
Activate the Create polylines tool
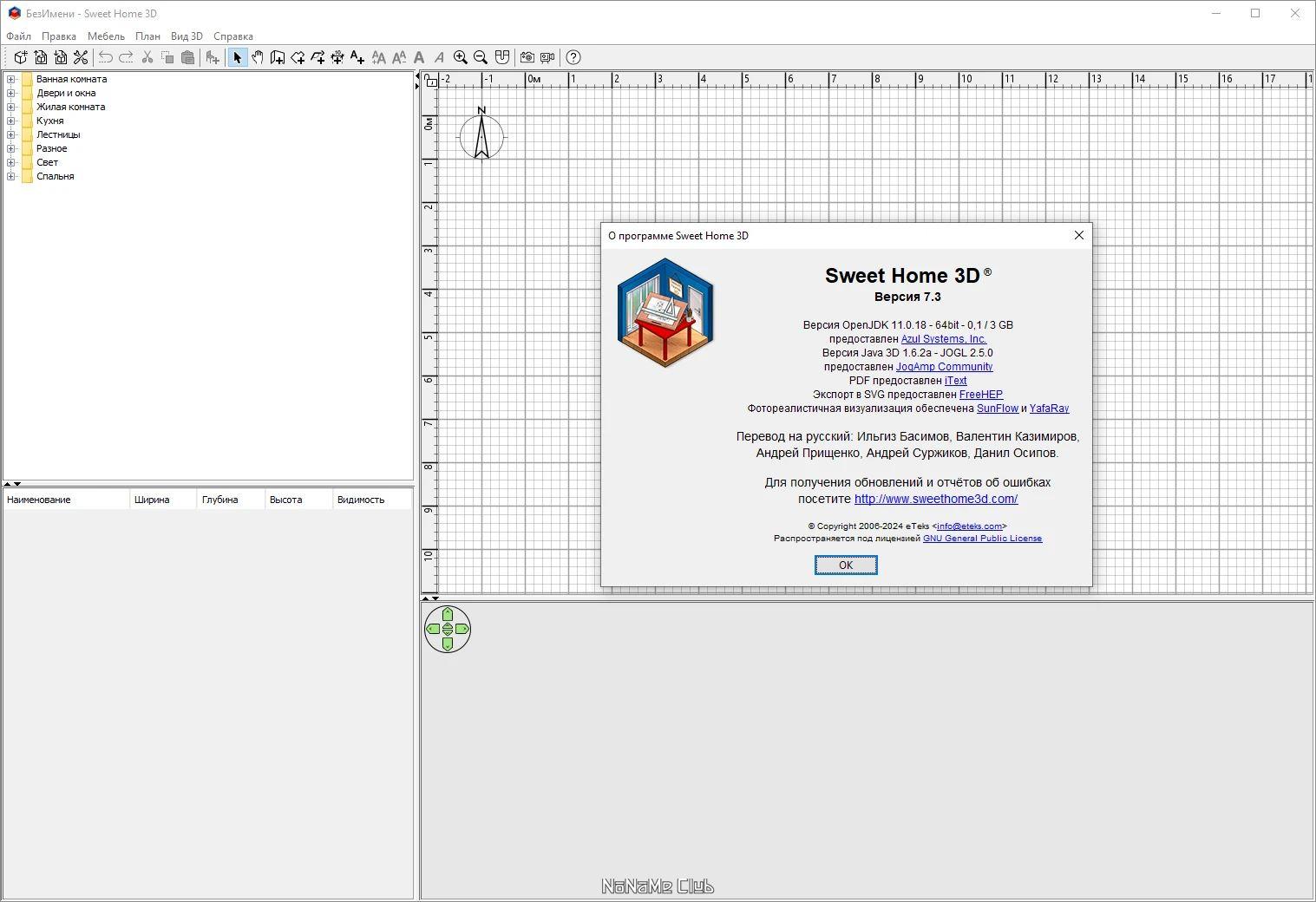click(x=318, y=57)
